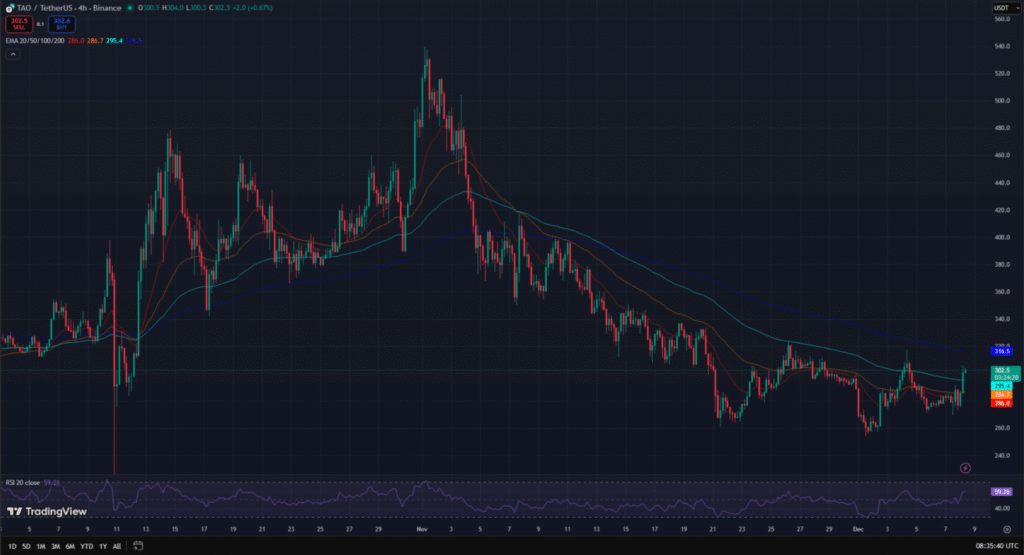Select the 5D time range
This screenshot has width=1024, height=555.
[x=26, y=546]
